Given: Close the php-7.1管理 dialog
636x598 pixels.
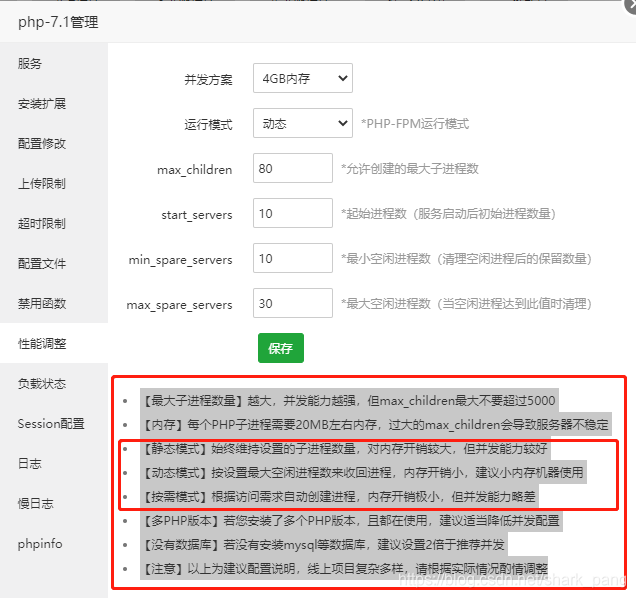Looking at the screenshot, I should [x=631, y=5].
